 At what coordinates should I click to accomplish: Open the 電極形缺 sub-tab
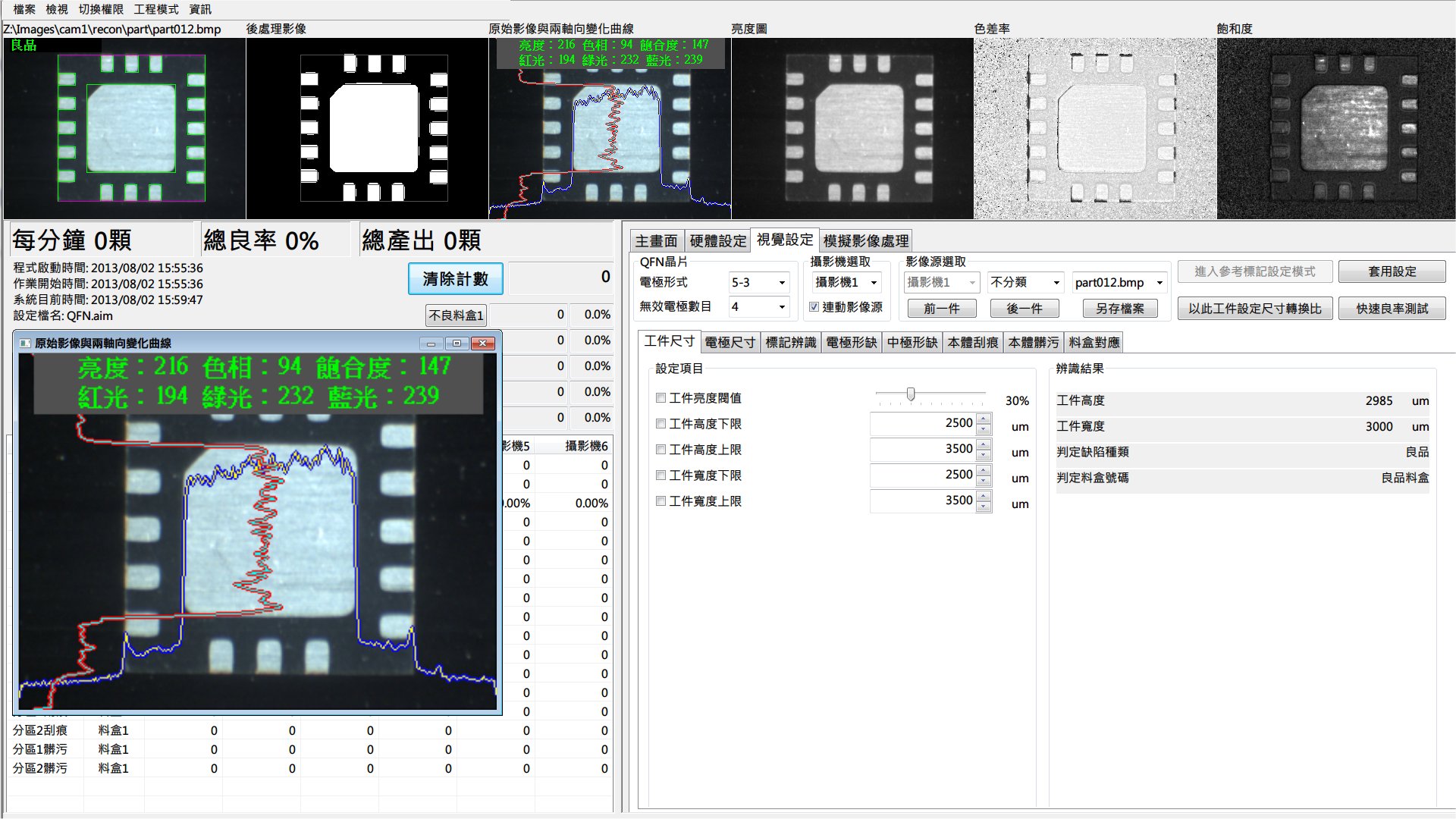pyautogui.click(x=852, y=343)
